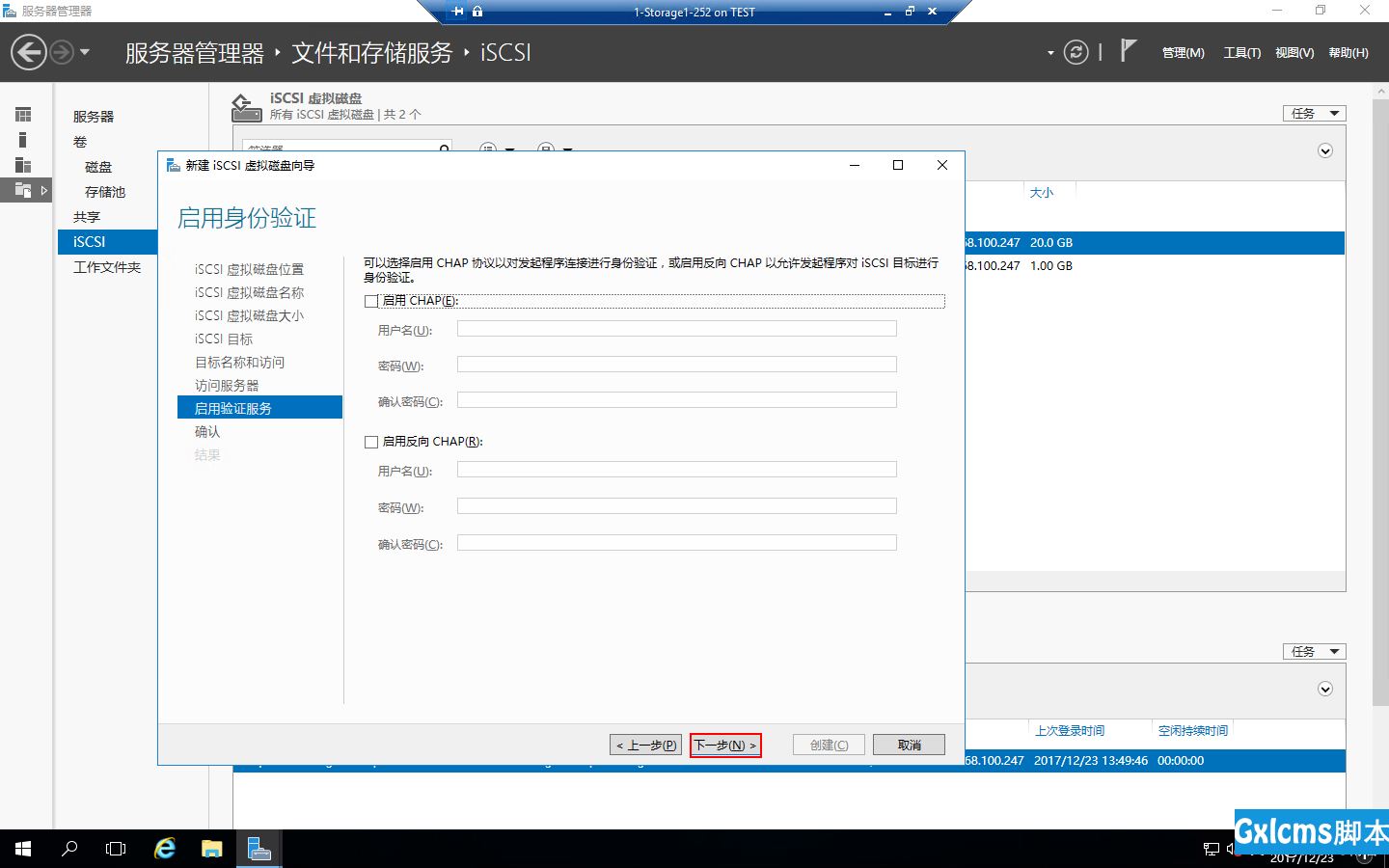The width and height of the screenshot is (1389, 868).
Task: Proceed with 下一步(N) button
Action: (725, 745)
